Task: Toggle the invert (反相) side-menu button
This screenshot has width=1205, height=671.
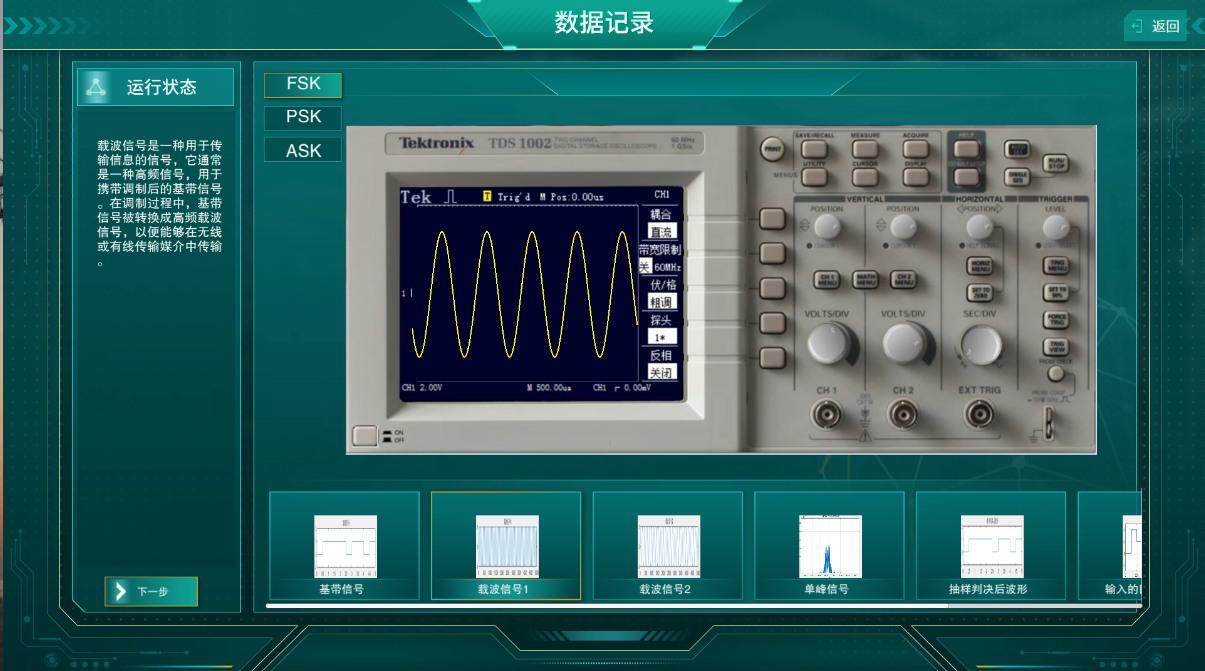Action: tap(771, 358)
